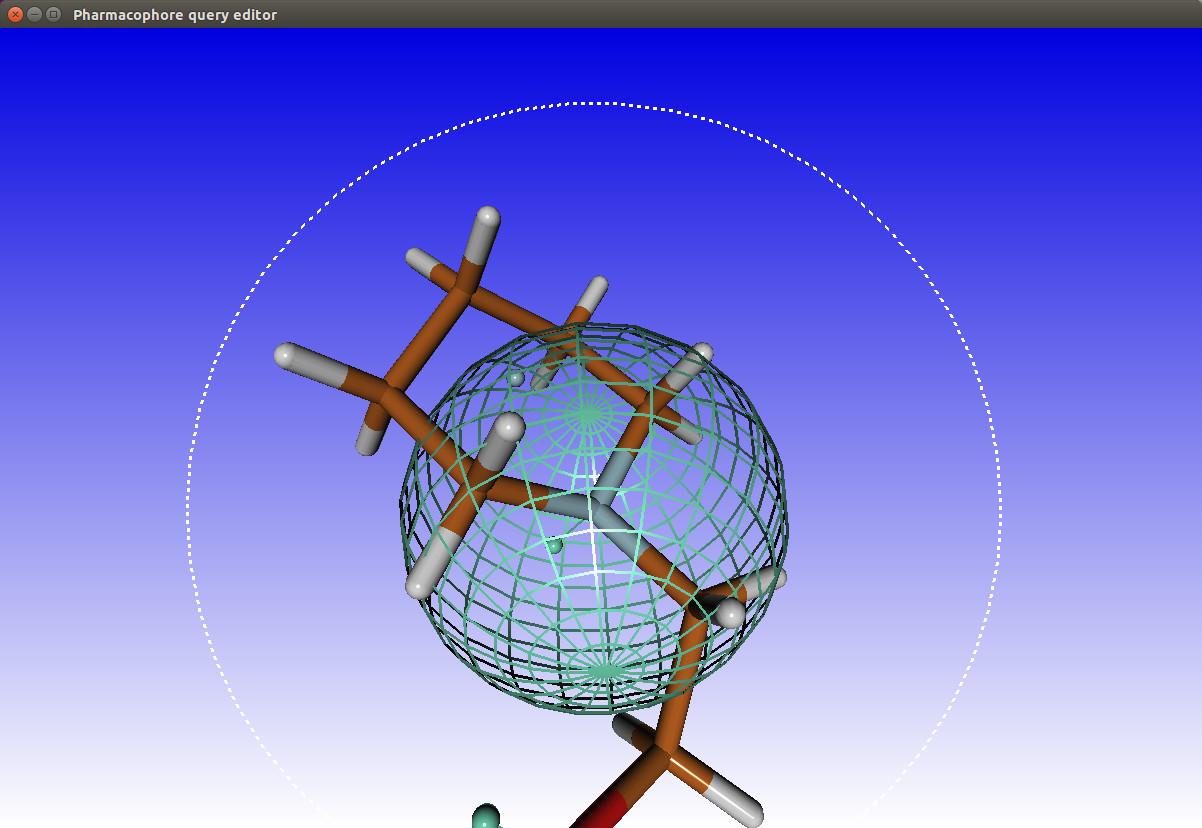Pick the small green dot below the crosshair

point(555,546)
